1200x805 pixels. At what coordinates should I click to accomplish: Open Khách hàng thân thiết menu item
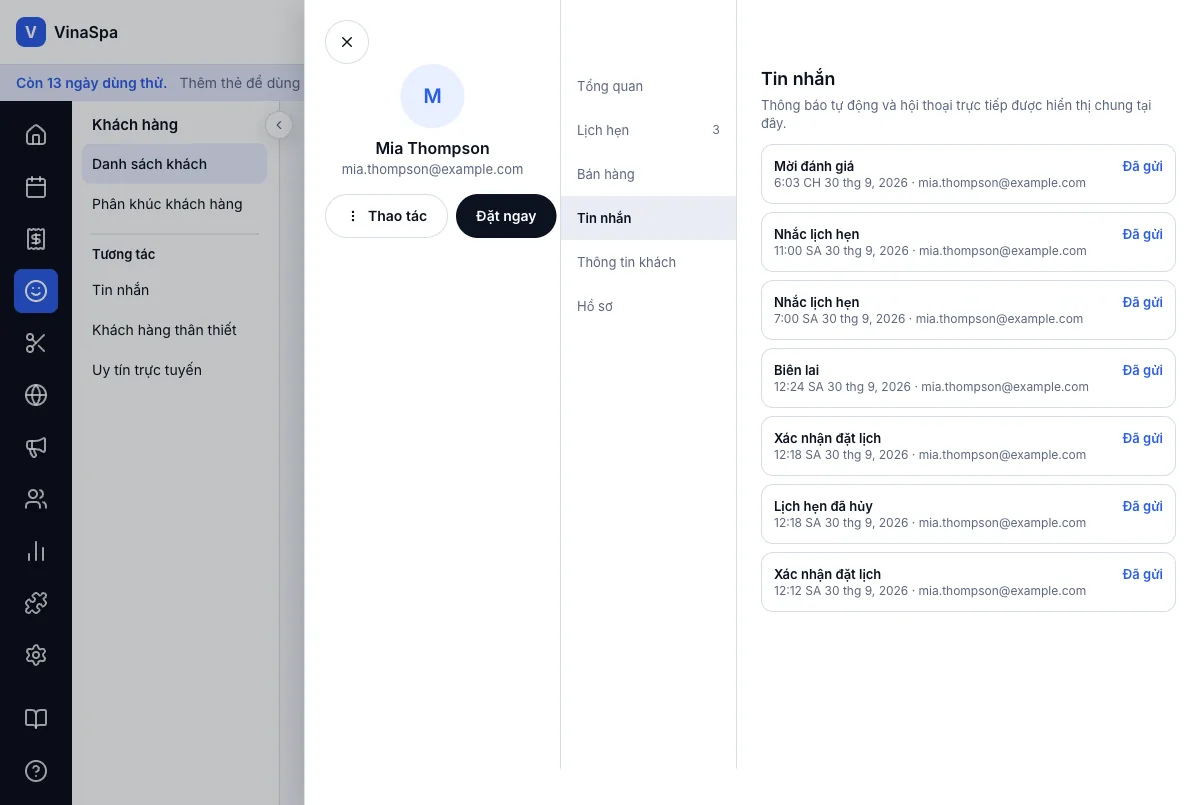tap(174, 330)
